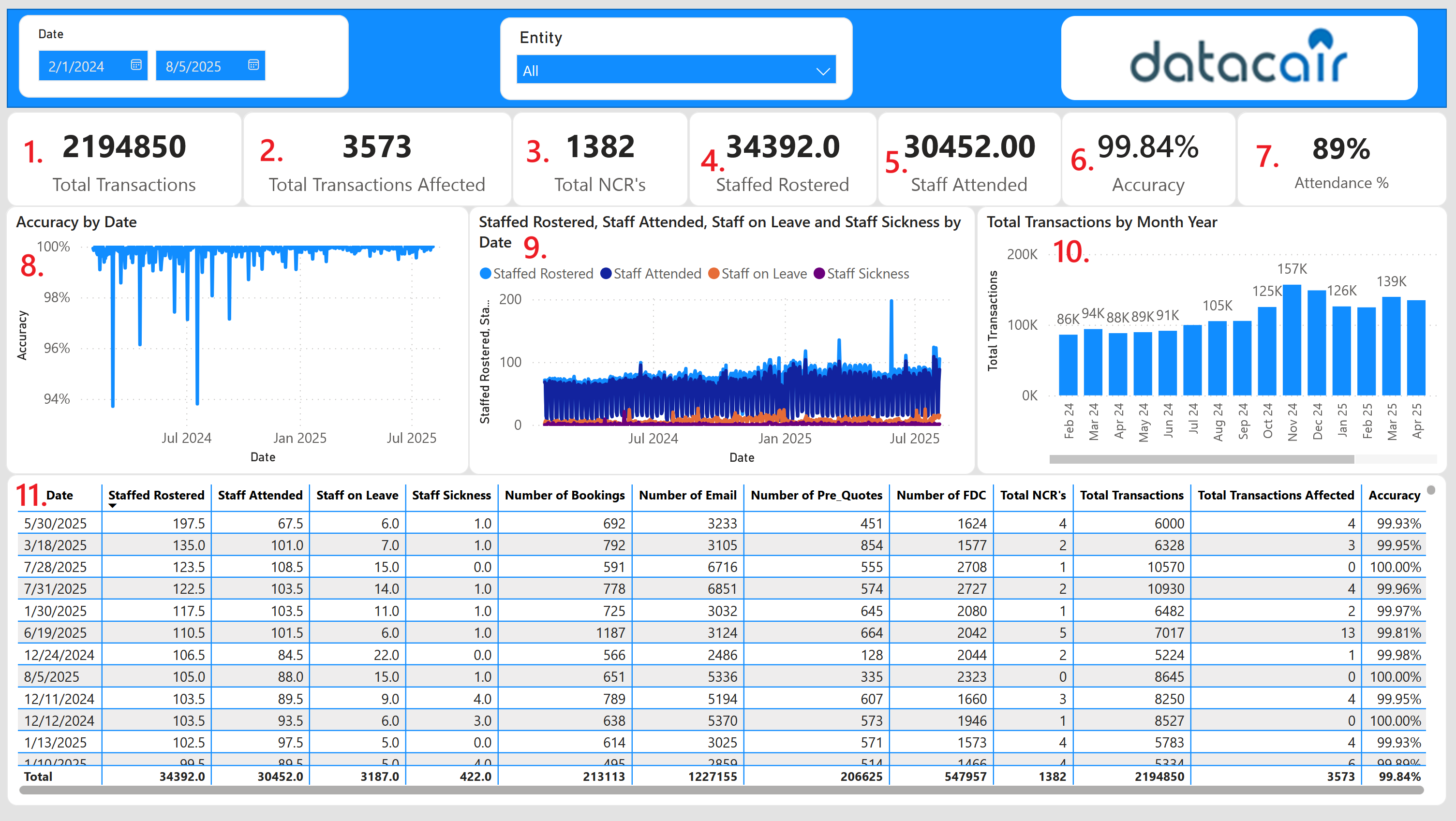Click the Staffed Rostered legend marker
The height and width of the screenshot is (821, 1456).
(485, 274)
